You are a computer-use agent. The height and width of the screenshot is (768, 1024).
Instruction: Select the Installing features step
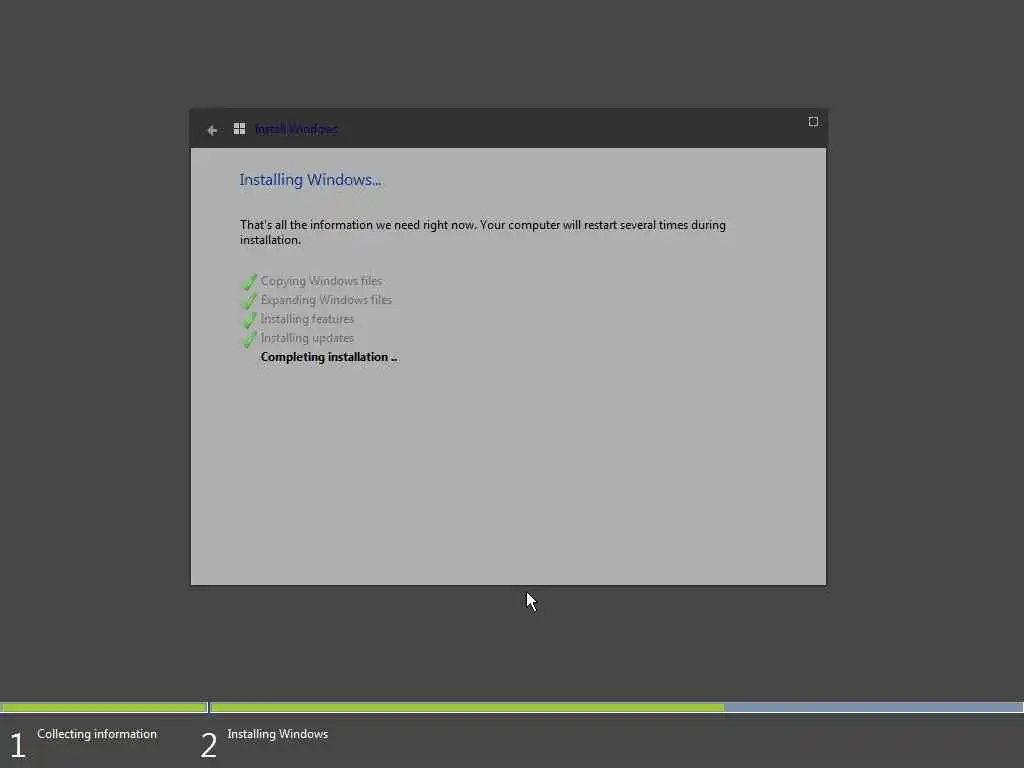coord(307,319)
